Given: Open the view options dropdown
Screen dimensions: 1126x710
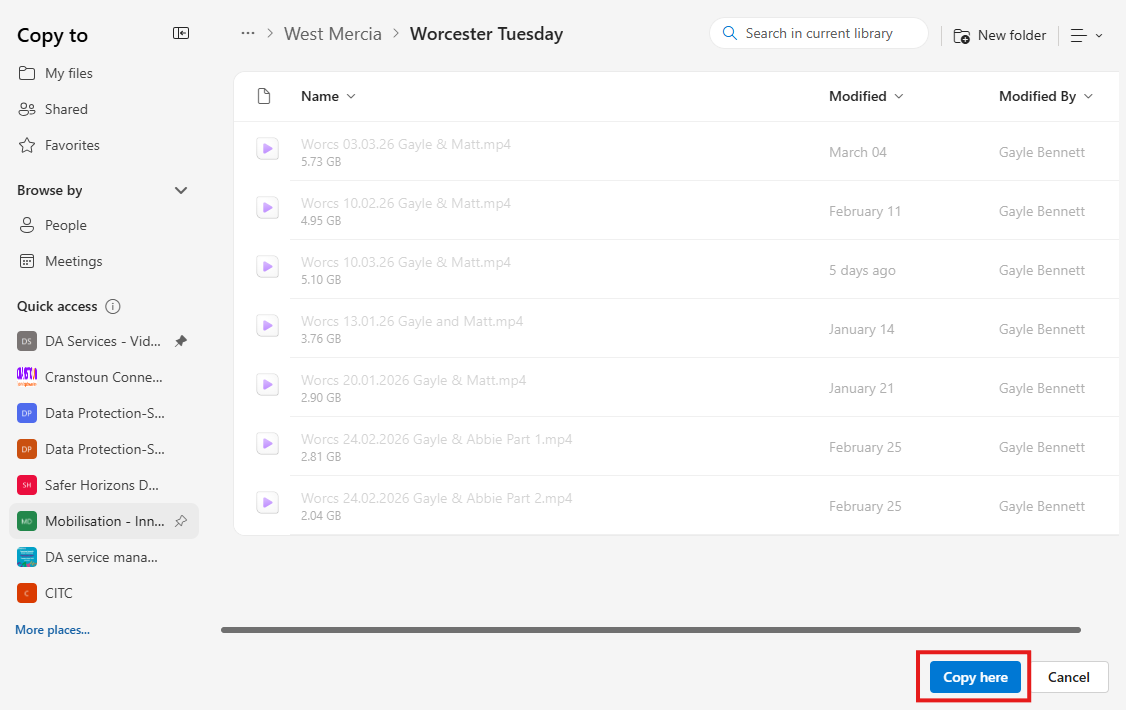Looking at the screenshot, I should (1086, 35).
